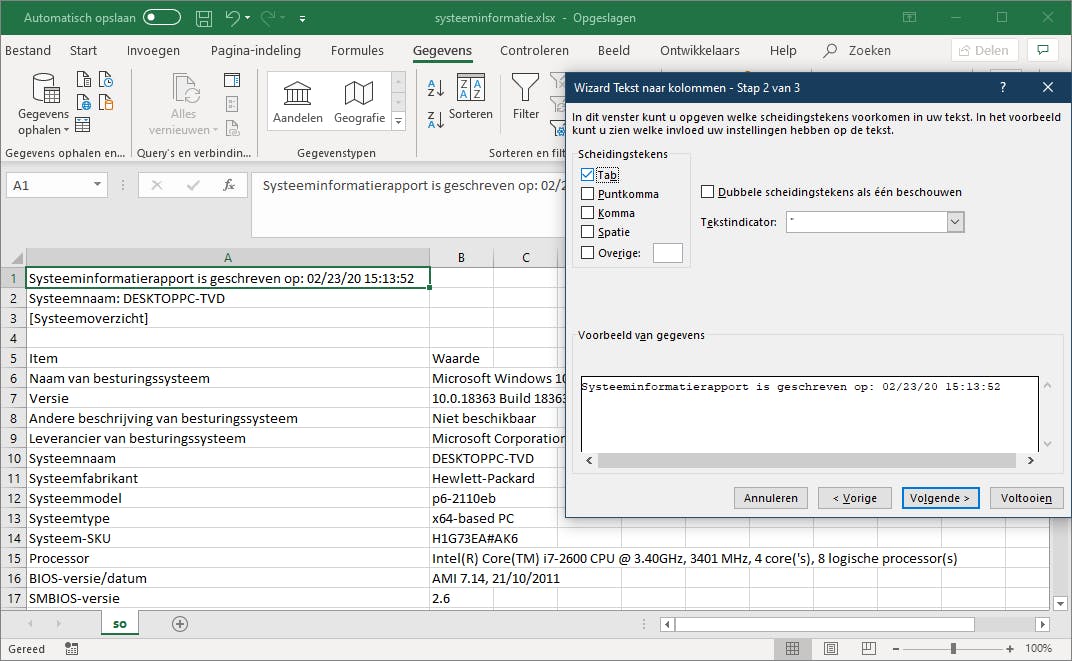Toggle the Automatisch opslaan switch
This screenshot has width=1072, height=661.
(162, 18)
